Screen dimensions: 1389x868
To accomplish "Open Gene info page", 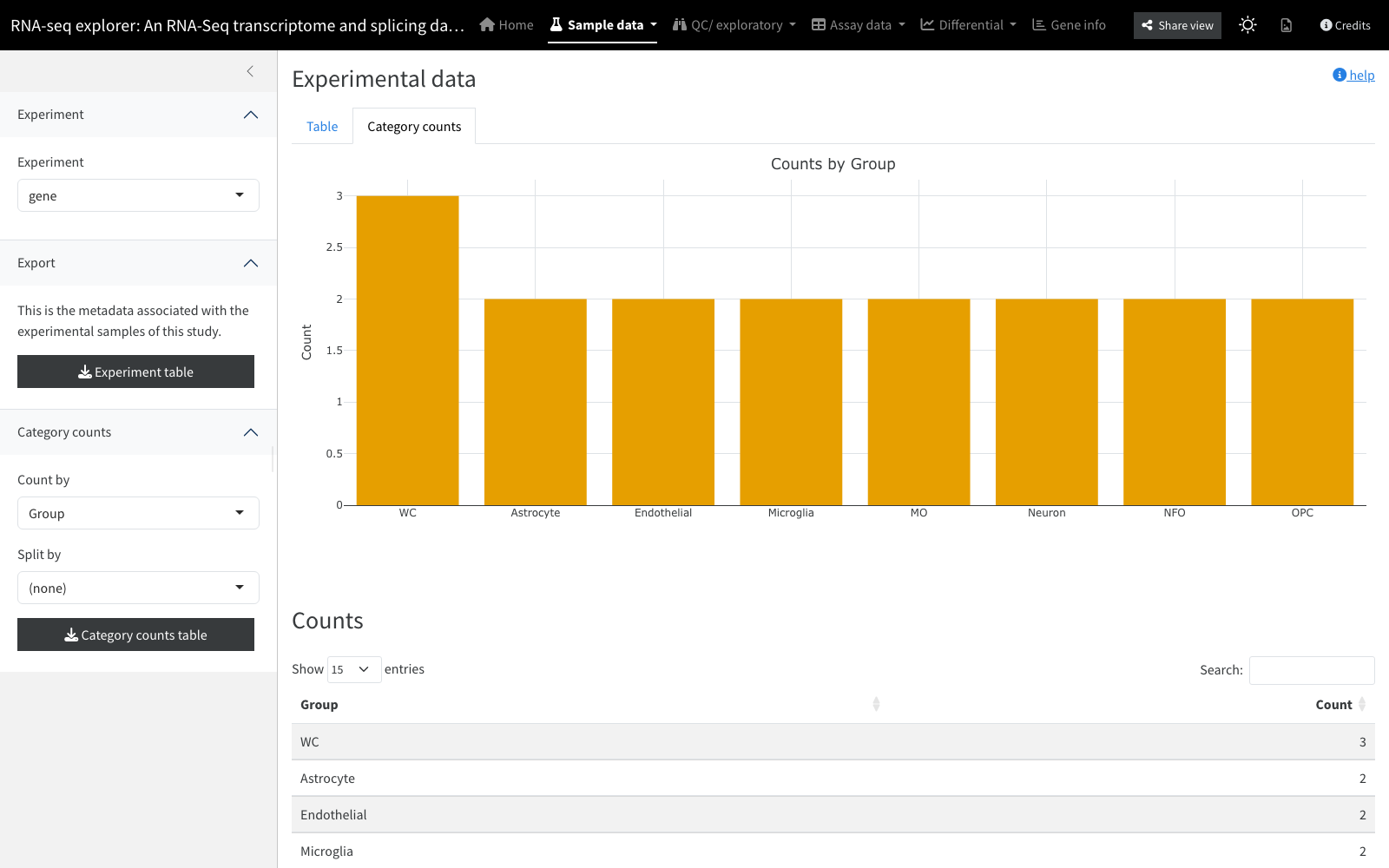I will pos(1069,25).
